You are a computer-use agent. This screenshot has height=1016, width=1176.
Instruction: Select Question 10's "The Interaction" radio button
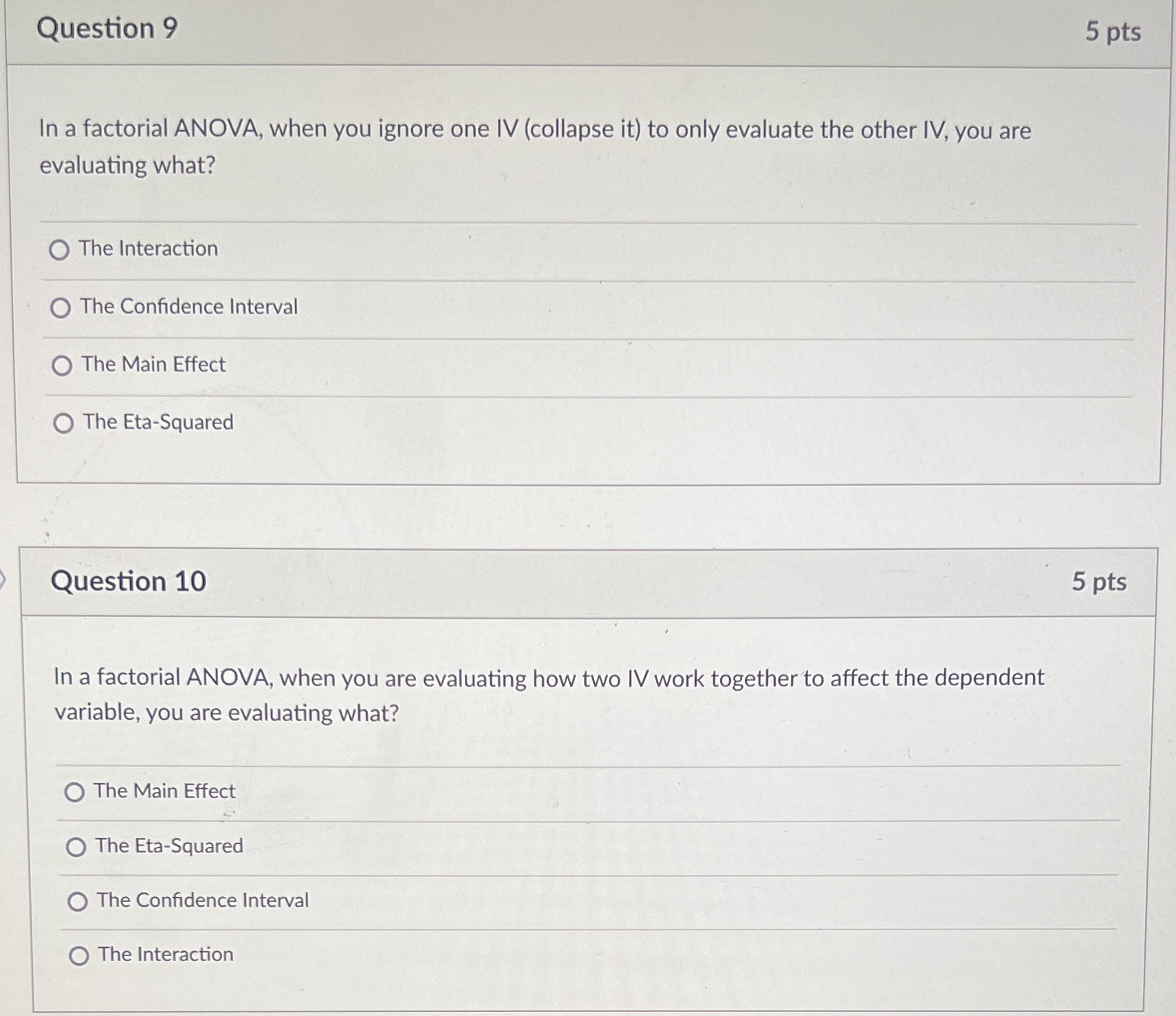click(x=79, y=956)
